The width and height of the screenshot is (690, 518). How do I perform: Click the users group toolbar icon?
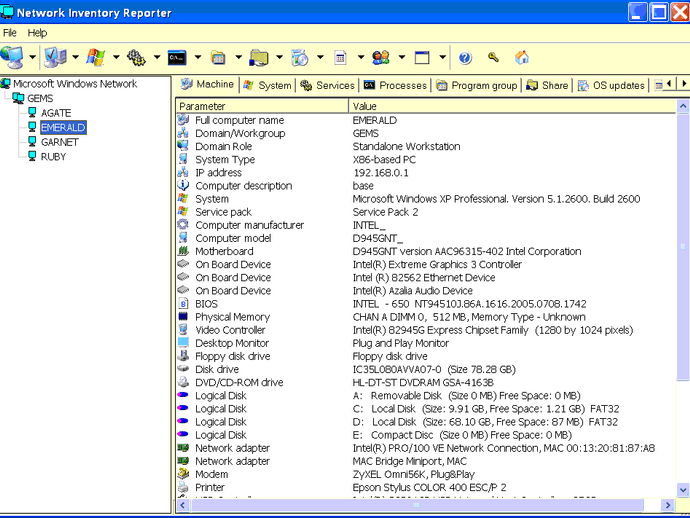[381, 57]
